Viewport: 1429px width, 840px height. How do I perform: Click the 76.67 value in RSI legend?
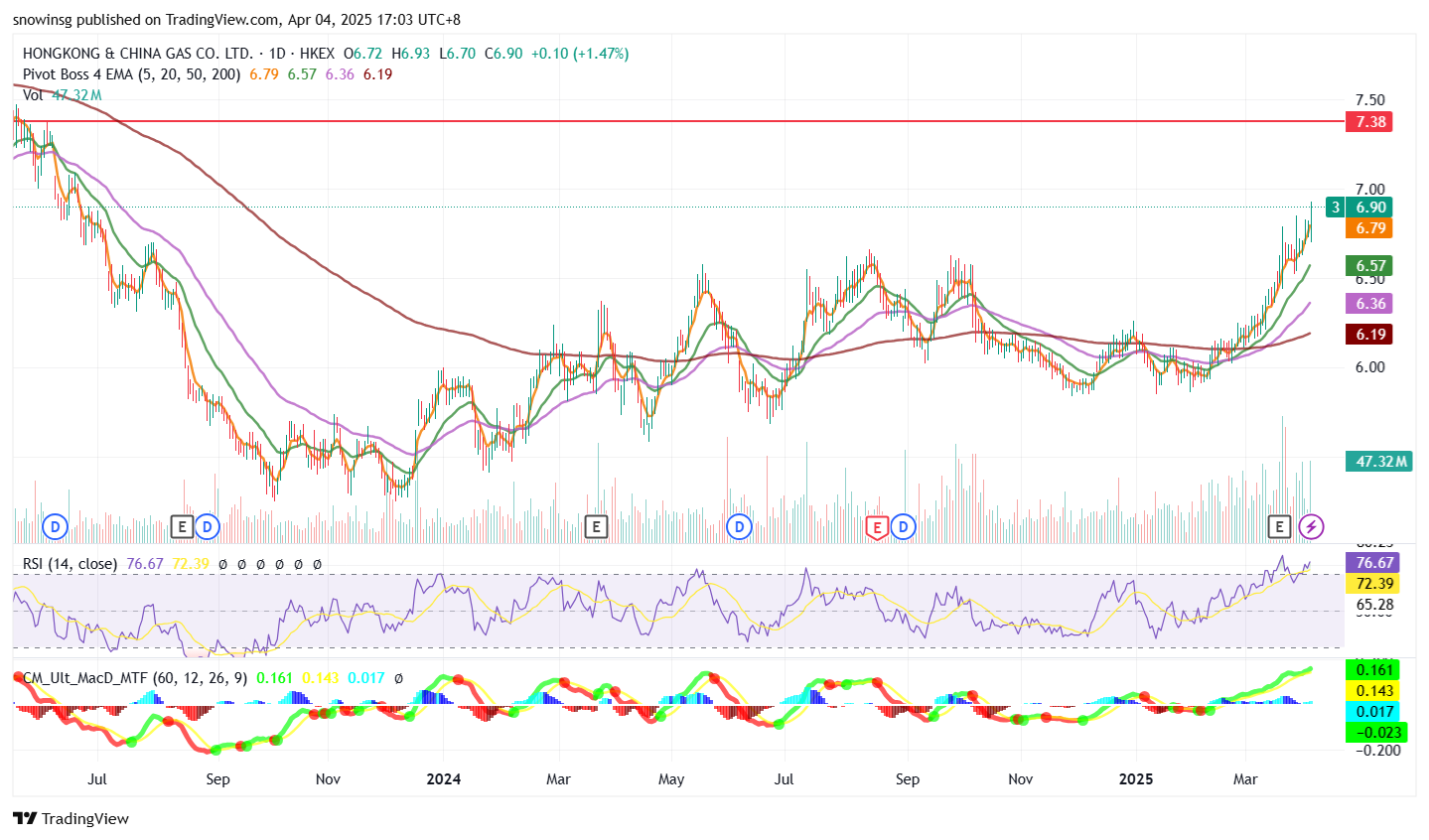point(145,564)
